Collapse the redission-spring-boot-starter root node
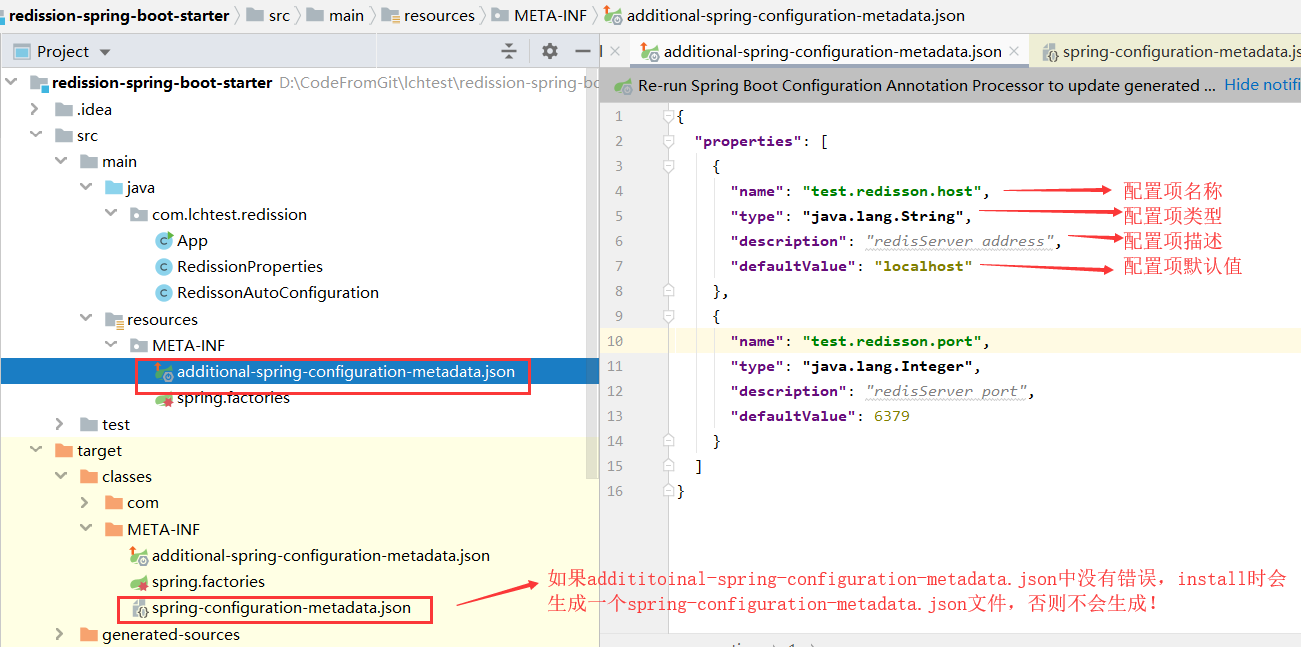This screenshot has height=647, width=1301. pyautogui.click(x=11, y=83)
